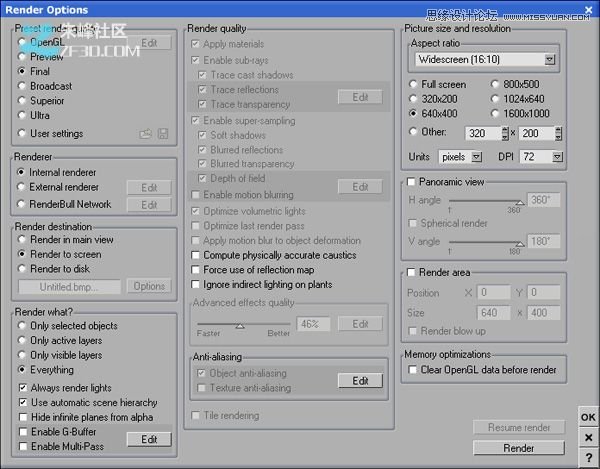Click the width 320 spinner arrows
Screen dimensions: 600x469
pyautogui.click(x=505, y=134)
